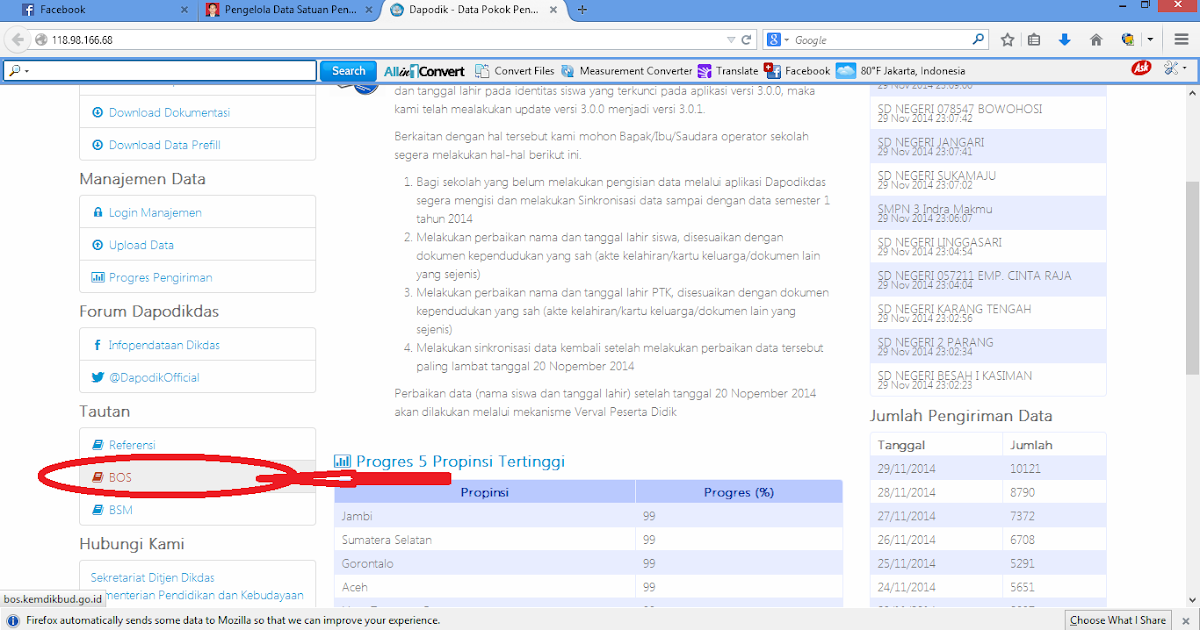This screenshot has height=630, width=1200.
Task: Open the downloads arrow icon
Action: click(1064, 40)
